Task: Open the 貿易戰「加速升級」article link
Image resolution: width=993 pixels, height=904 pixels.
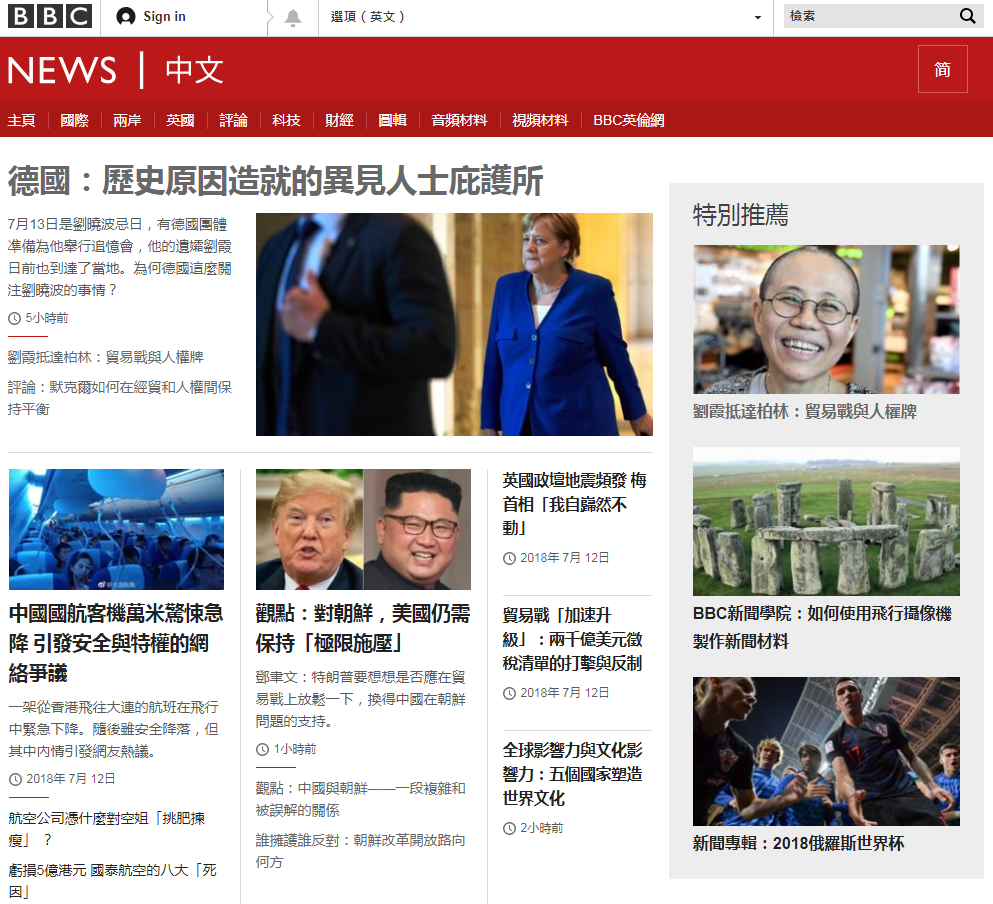Action: (572, 639)
